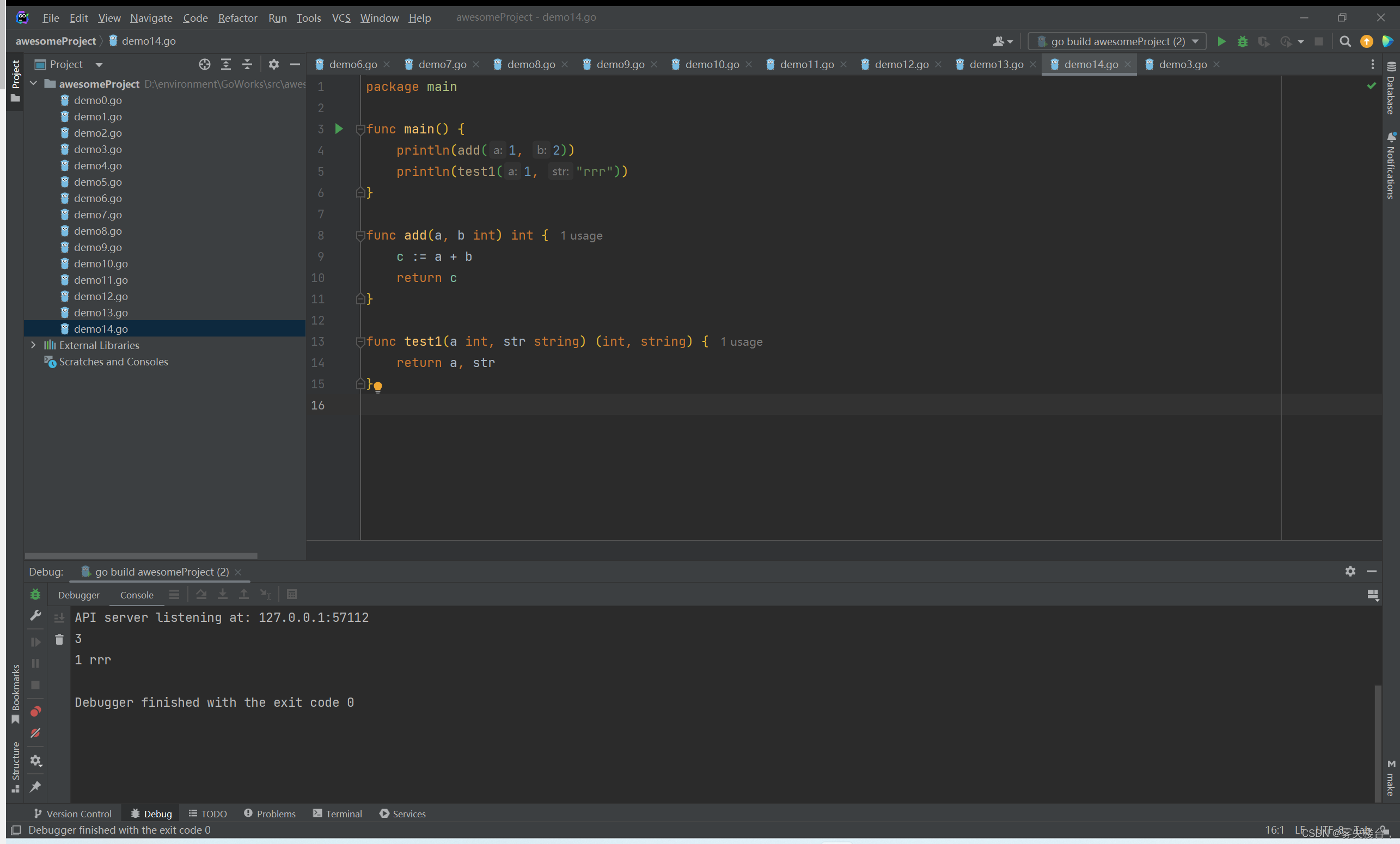Open the Refactor menu
Viewport: 1400px width, 844px height.
click(237, 17)
